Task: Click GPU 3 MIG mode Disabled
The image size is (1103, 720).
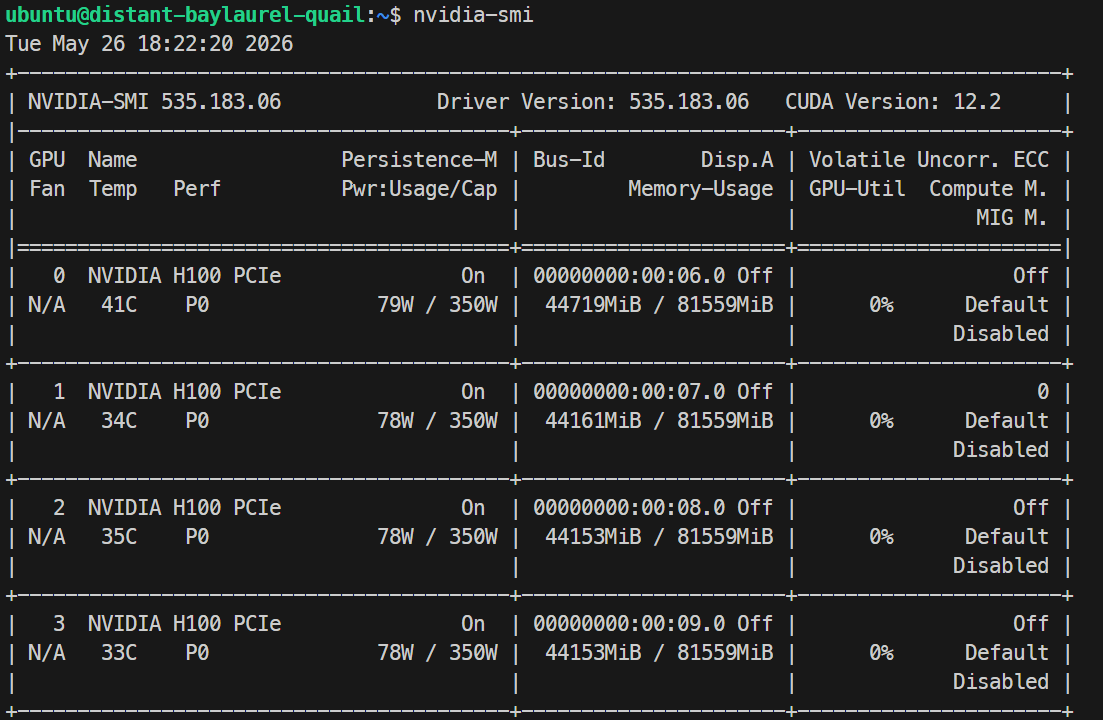Action: pyautogui.click(x=1000, y=681)
